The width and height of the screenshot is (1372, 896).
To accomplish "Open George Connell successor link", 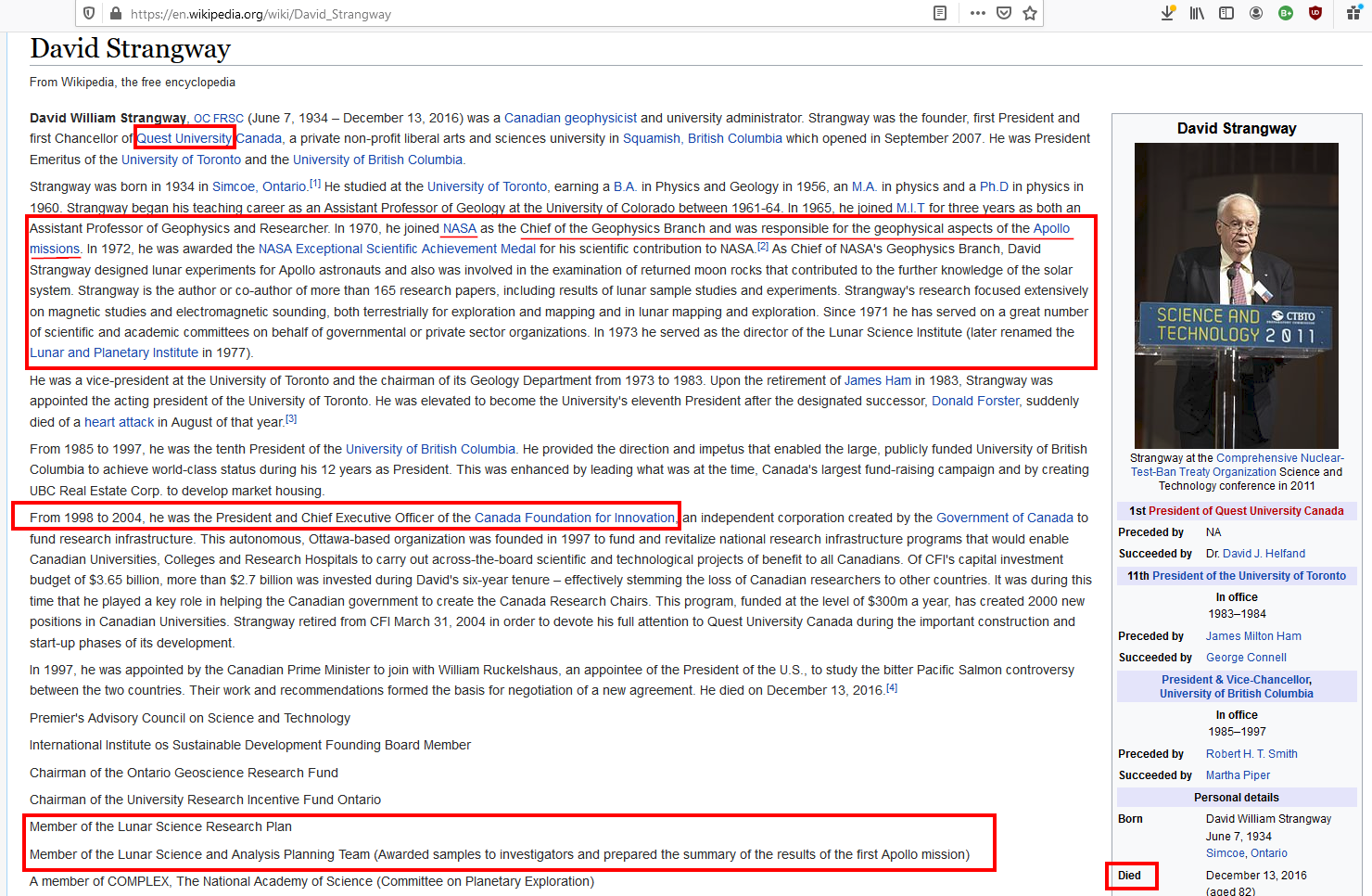I will tap(1246, 658).
